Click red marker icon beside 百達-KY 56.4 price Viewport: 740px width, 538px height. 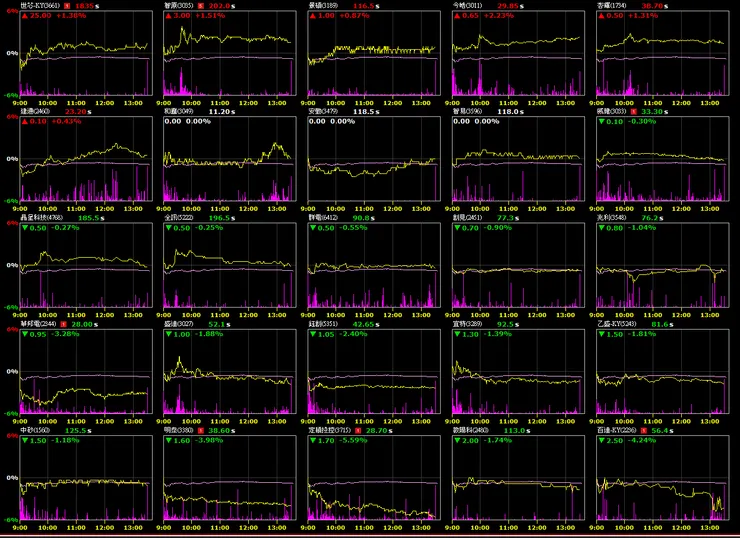coord(644,430)
